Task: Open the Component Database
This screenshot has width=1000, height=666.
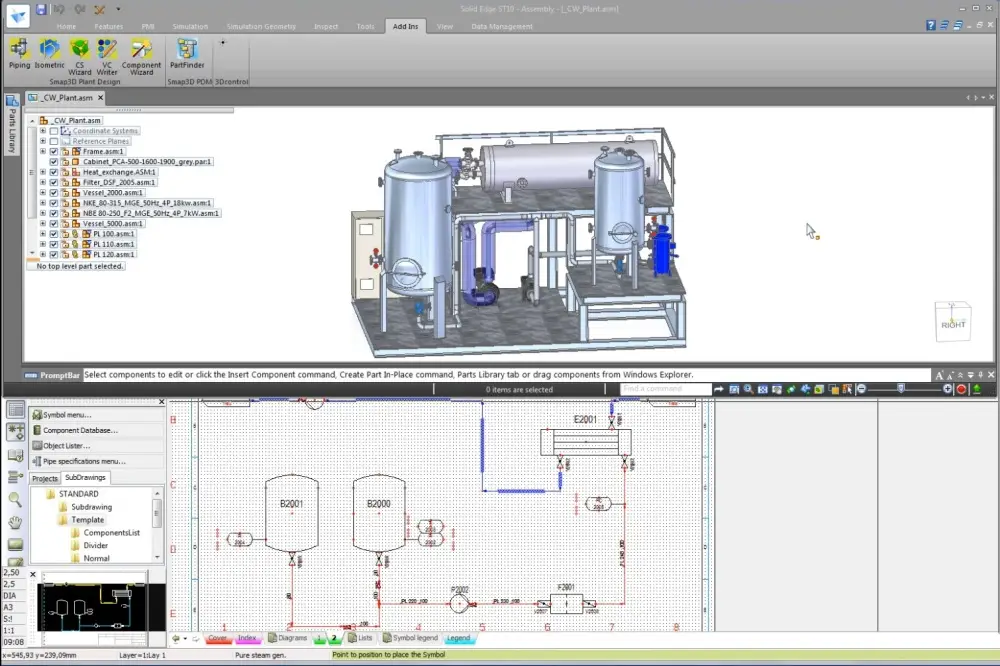Action: point(80,431)
